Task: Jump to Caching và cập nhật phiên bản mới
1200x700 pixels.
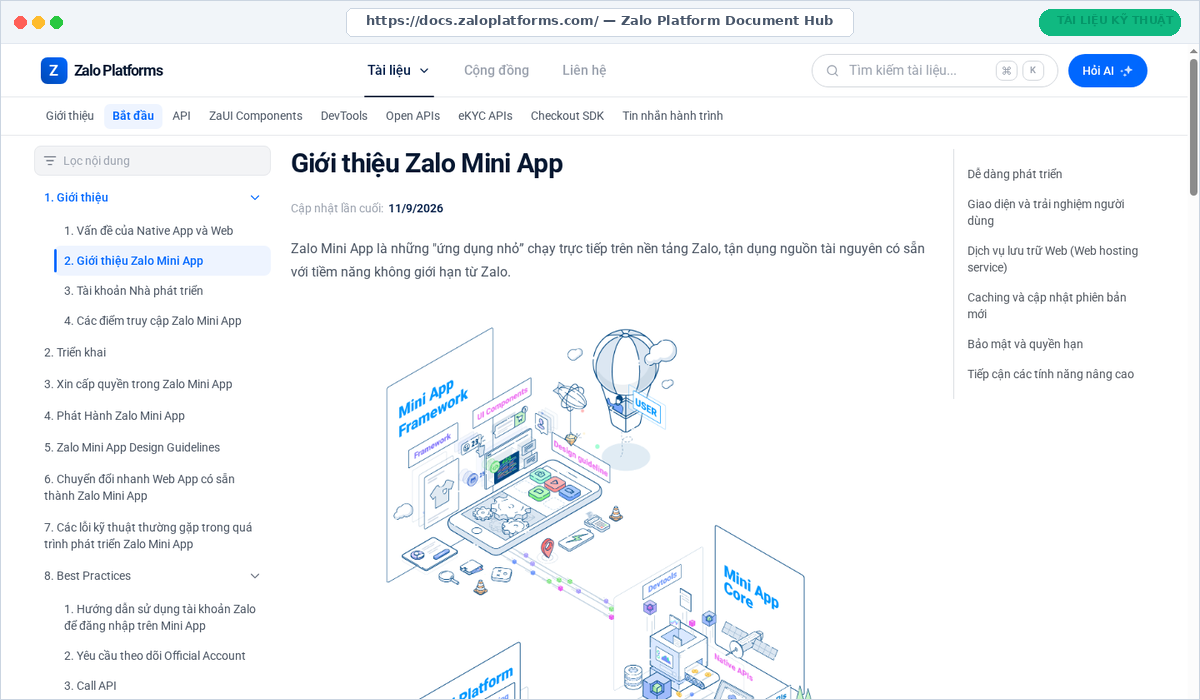Action: click(1047, 306)
